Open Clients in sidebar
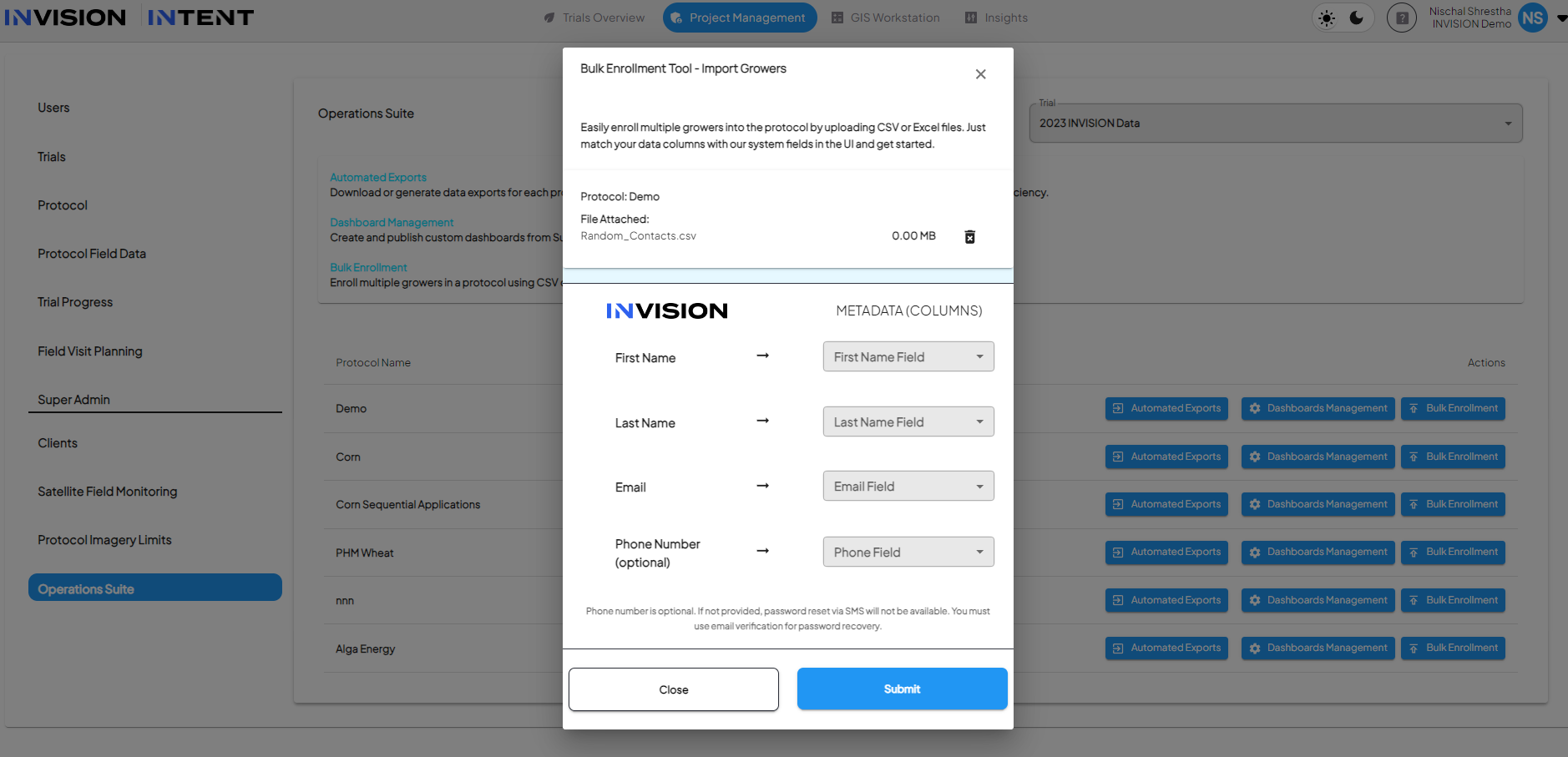 (x=58, y=443)
